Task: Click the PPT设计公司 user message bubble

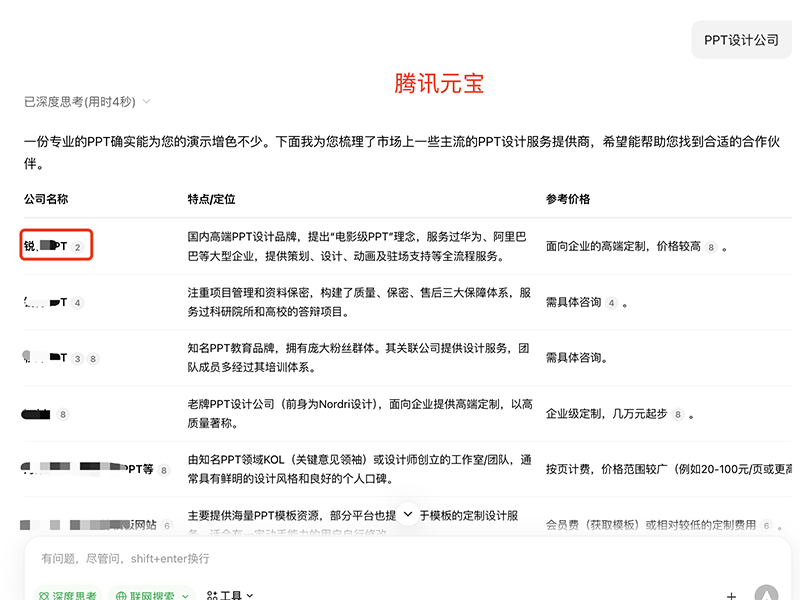Action: click(x=741, y=40)
